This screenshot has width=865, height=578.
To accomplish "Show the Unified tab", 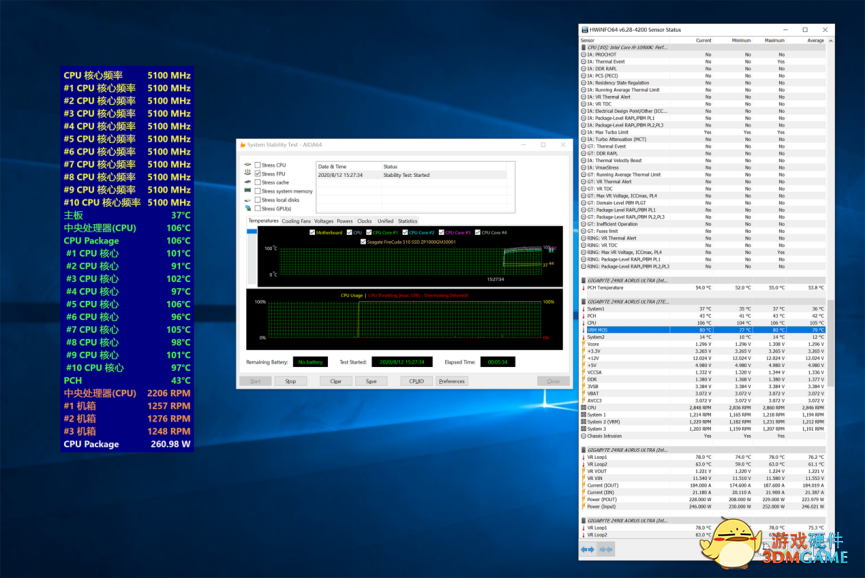I will point(386,221).
